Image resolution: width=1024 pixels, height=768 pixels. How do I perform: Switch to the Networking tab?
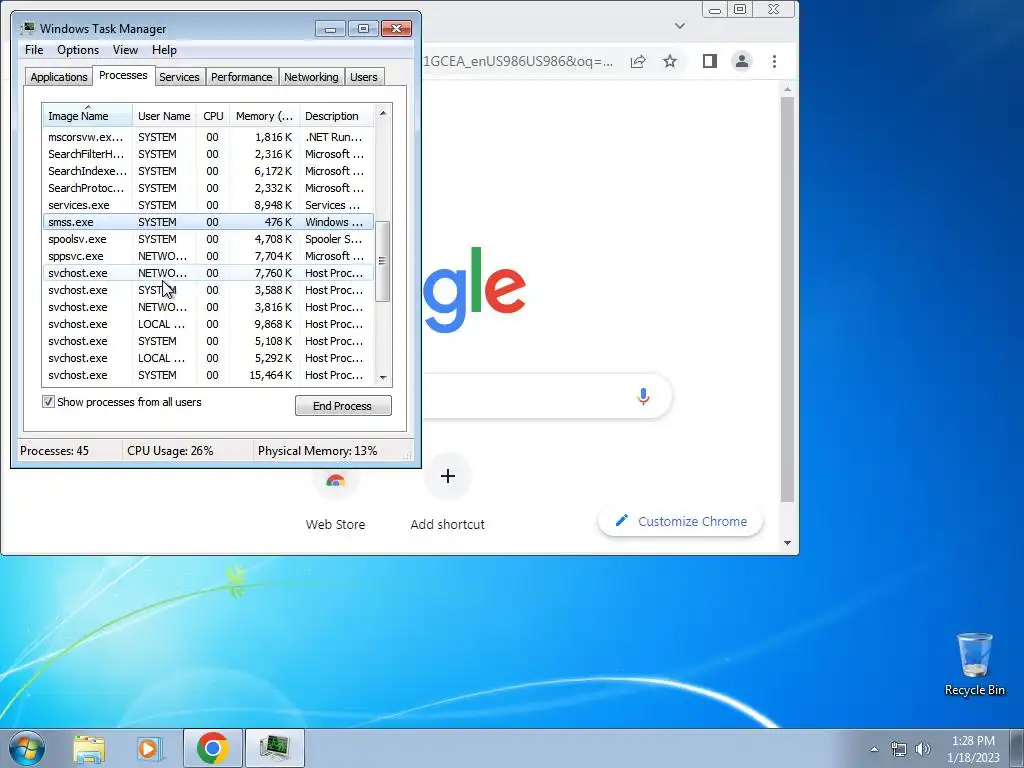(x=311, y=77)
